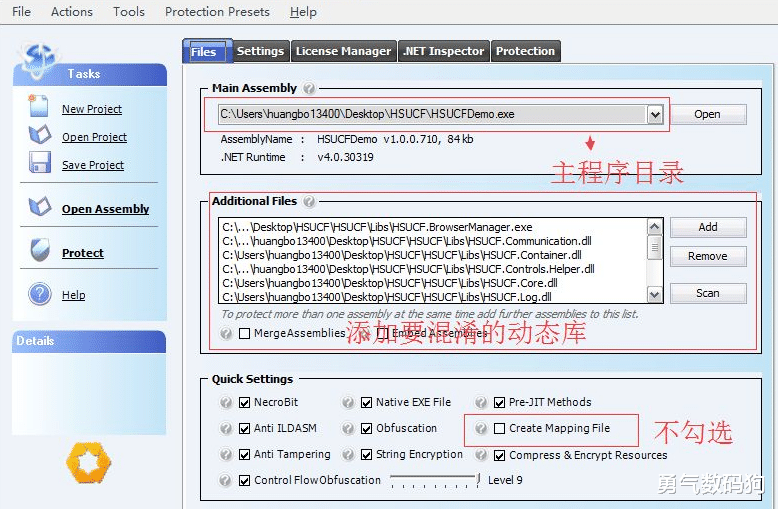Click the Main Assembly path input field

432,115
